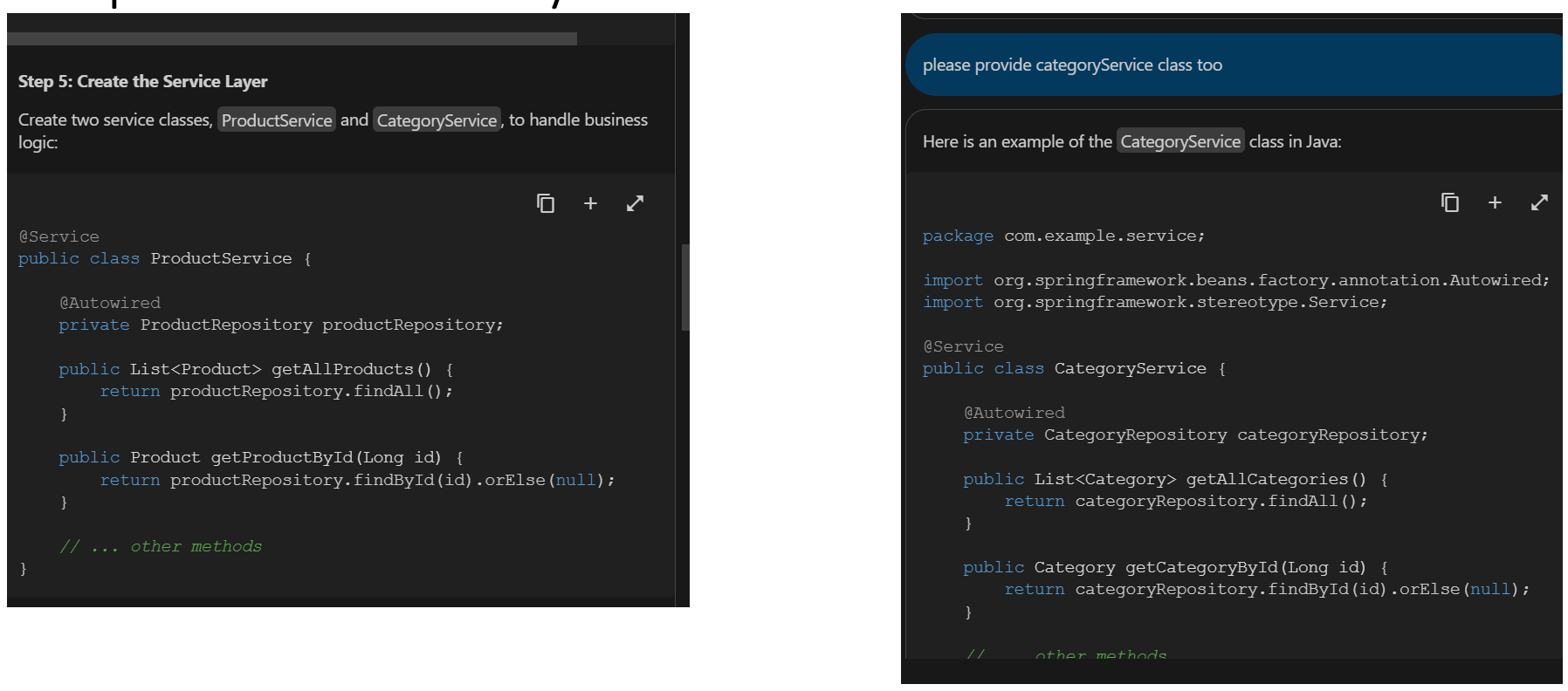Click 'private ProductRepository productRepository;' line
This screenshot has width=1568, height=691.
pyautogui.click(x=281, y=325)
